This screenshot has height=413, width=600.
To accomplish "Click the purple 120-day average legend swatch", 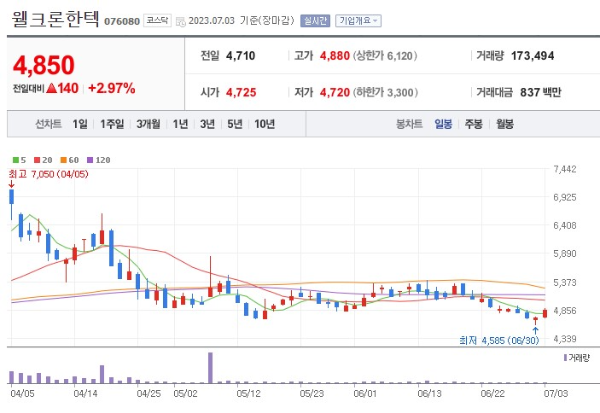I will coord(90,160).
